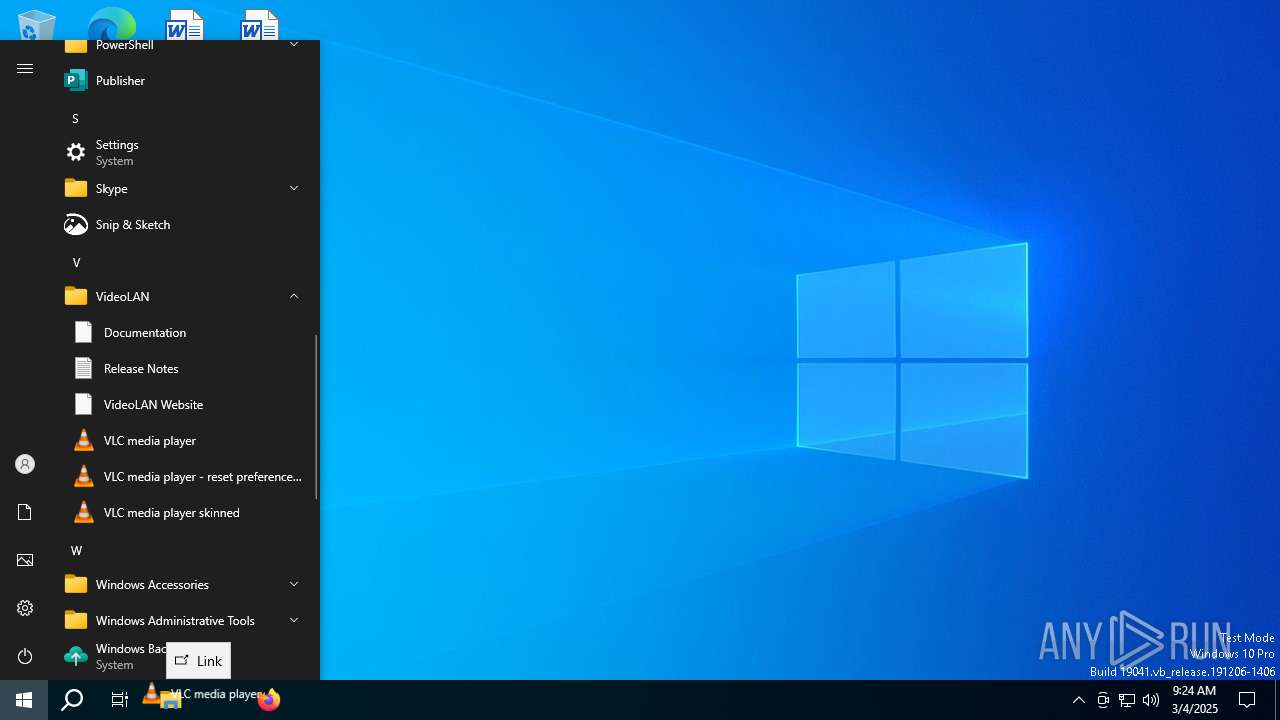The width and height of the screenshot is (1280, 720).
Task: Expand the PowerShell folder chevron
Action: 294,45
